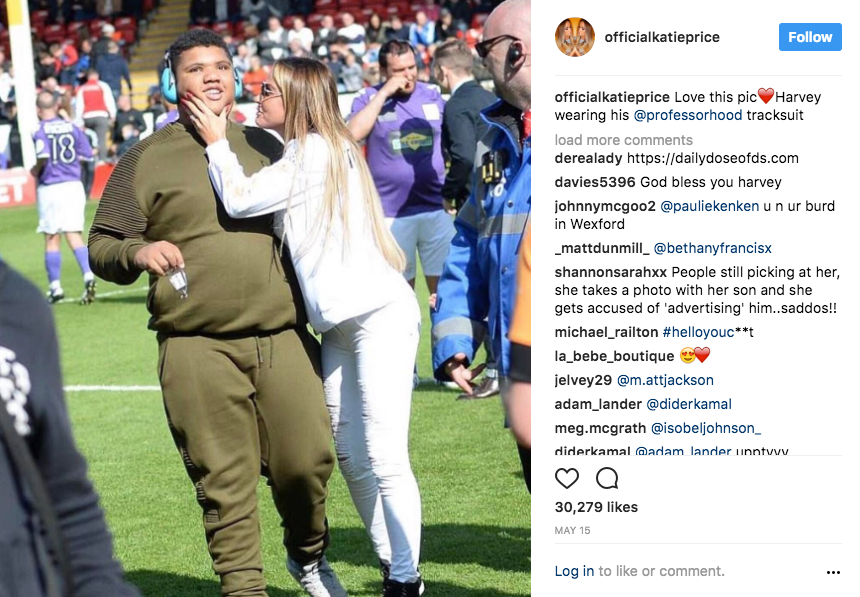The height and width of the screenshot is (597, 860).
Task: Open the three-dot more options menu
Action: point(833,572)
